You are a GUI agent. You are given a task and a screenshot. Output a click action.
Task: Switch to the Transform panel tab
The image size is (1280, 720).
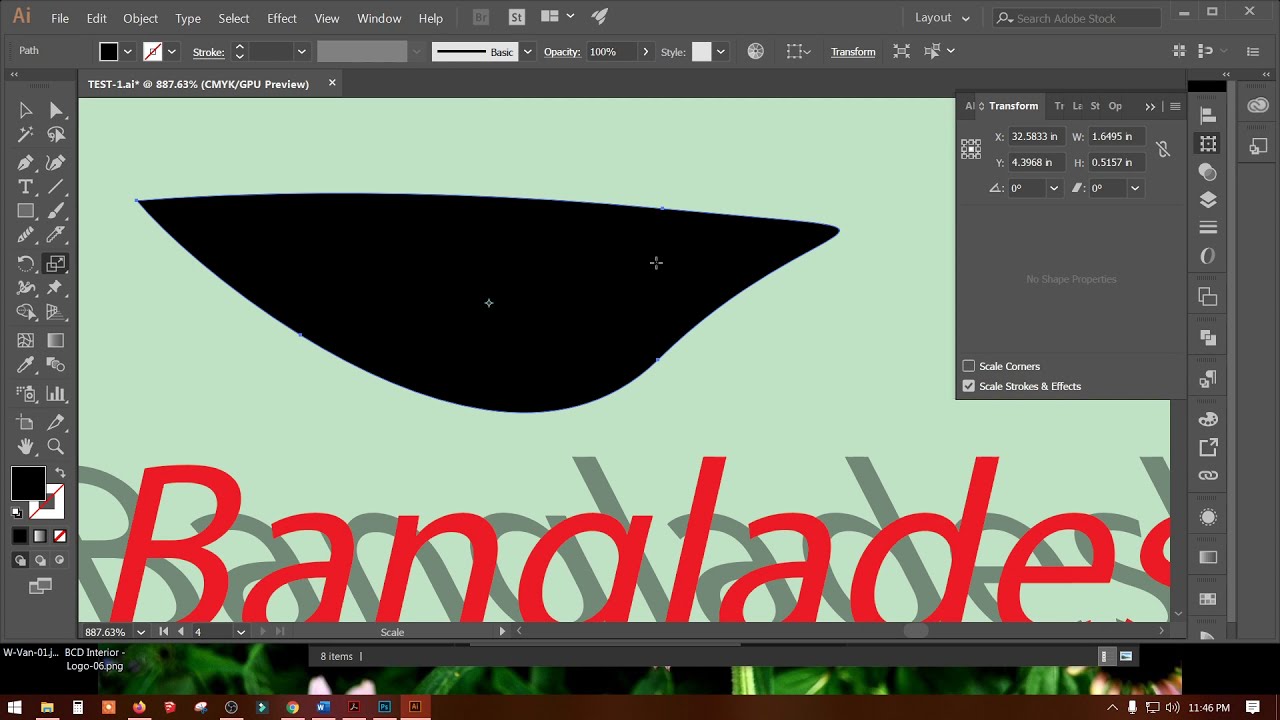point(1013,106)
